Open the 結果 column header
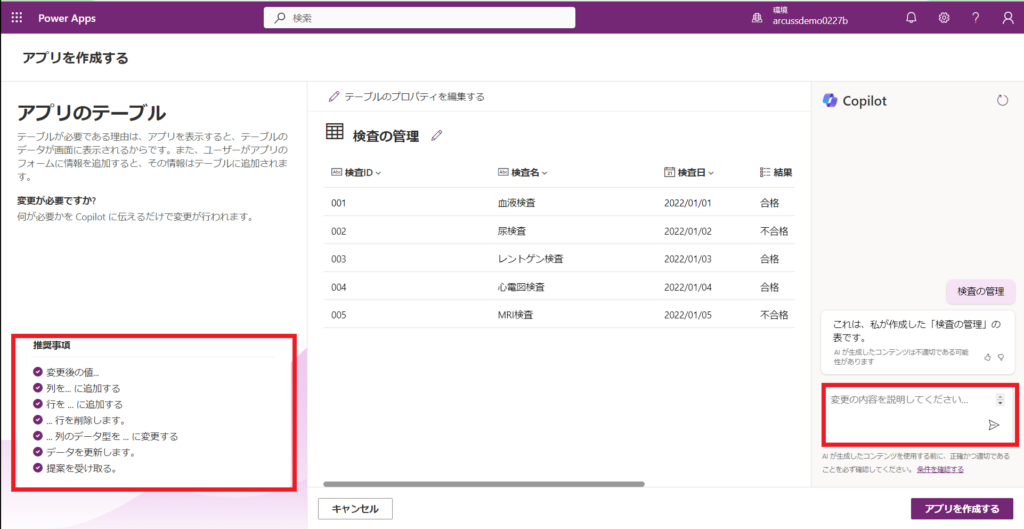The width and height of the screenshot is (1024, 529). point(776,172)
